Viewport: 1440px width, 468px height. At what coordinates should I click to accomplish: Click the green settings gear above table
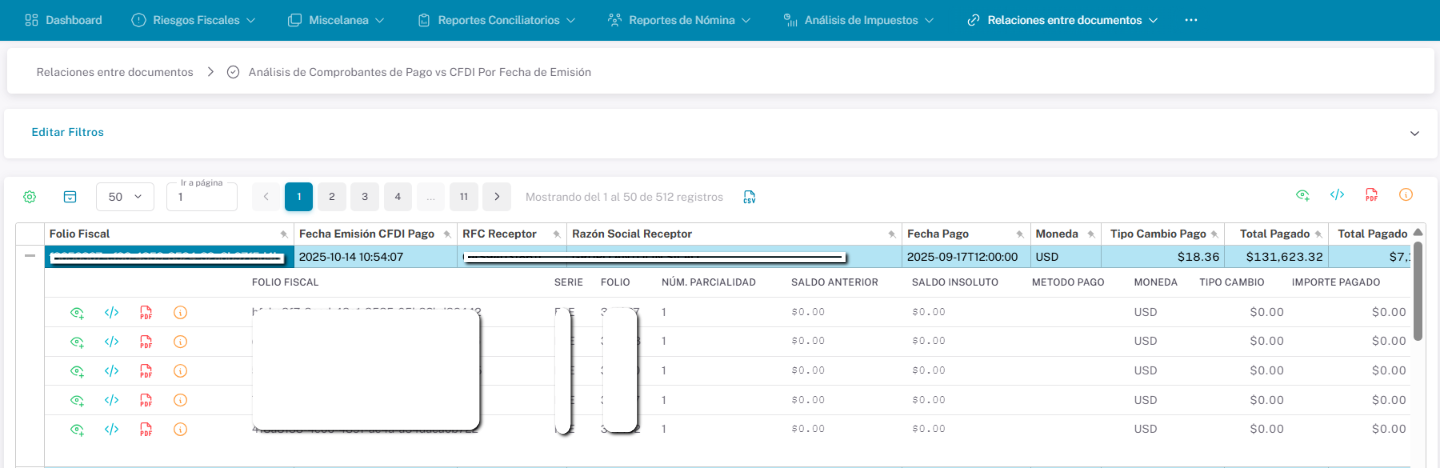point(30,197)
